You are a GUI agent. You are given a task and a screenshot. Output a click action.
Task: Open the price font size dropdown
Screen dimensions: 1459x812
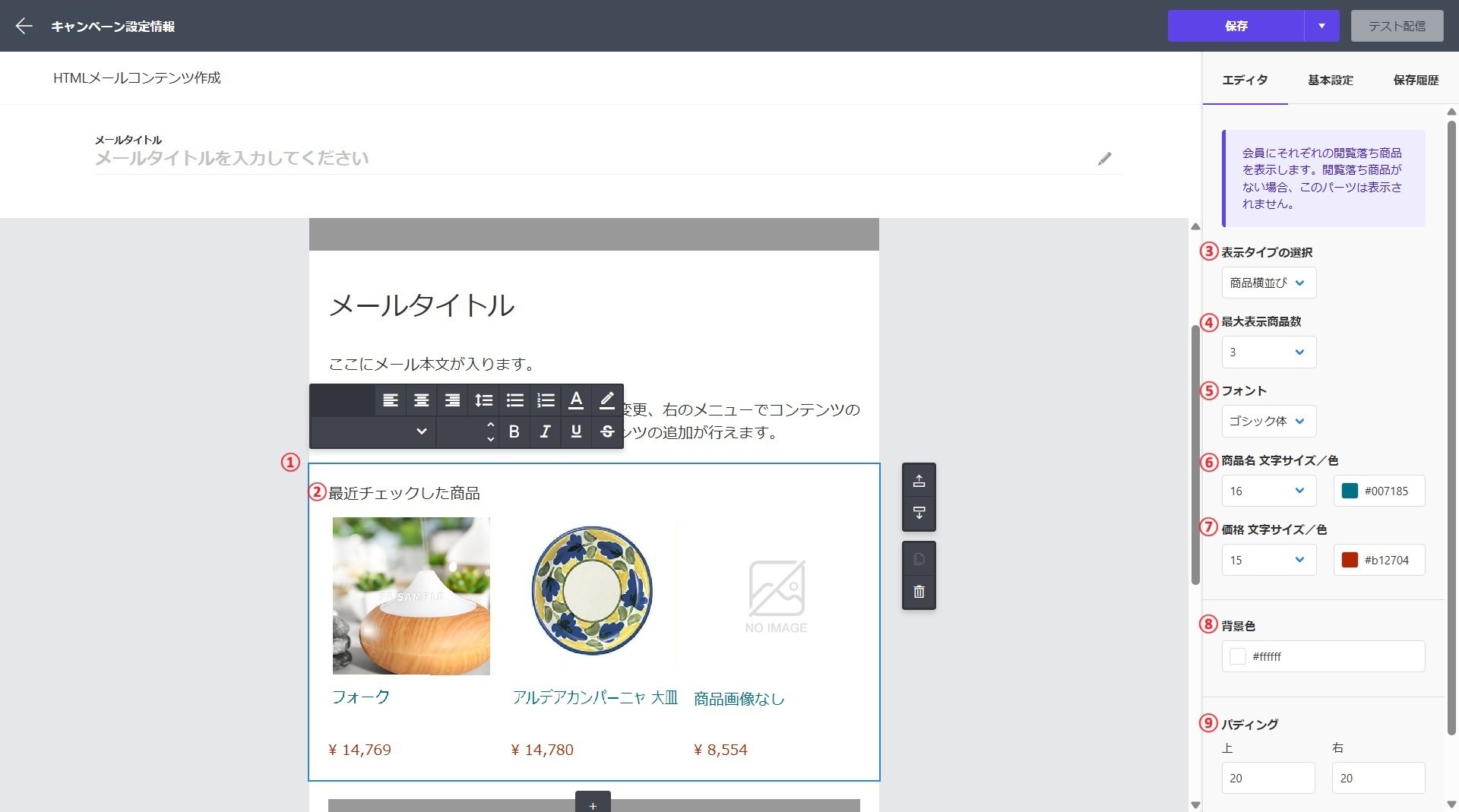pyautogui.click(x=1268, y=560)
